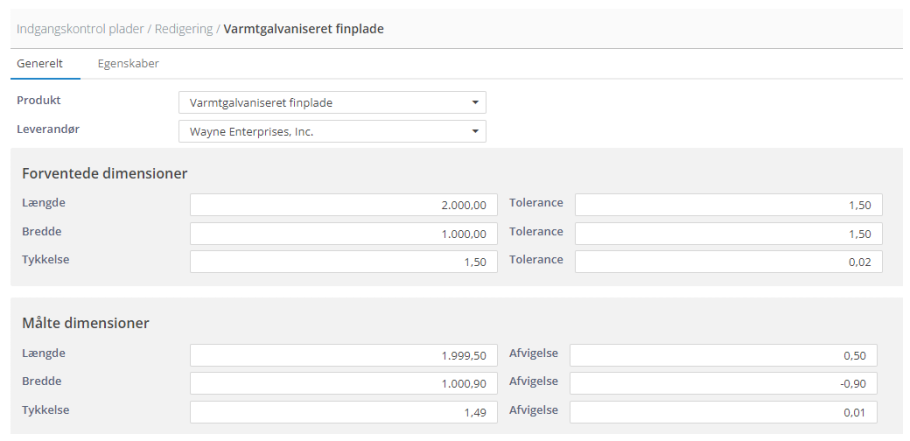The height and width of the screenshot is (441, 910).
Task: Expand the Leverandør dropdown arrow
Action: [x=475, y=132]
